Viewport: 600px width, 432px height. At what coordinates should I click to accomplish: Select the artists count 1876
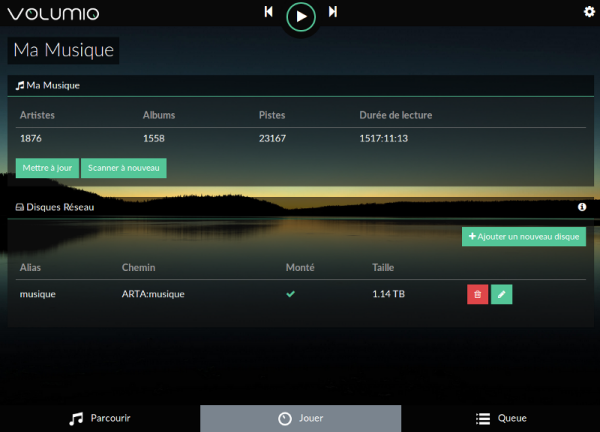click(31, 139)
